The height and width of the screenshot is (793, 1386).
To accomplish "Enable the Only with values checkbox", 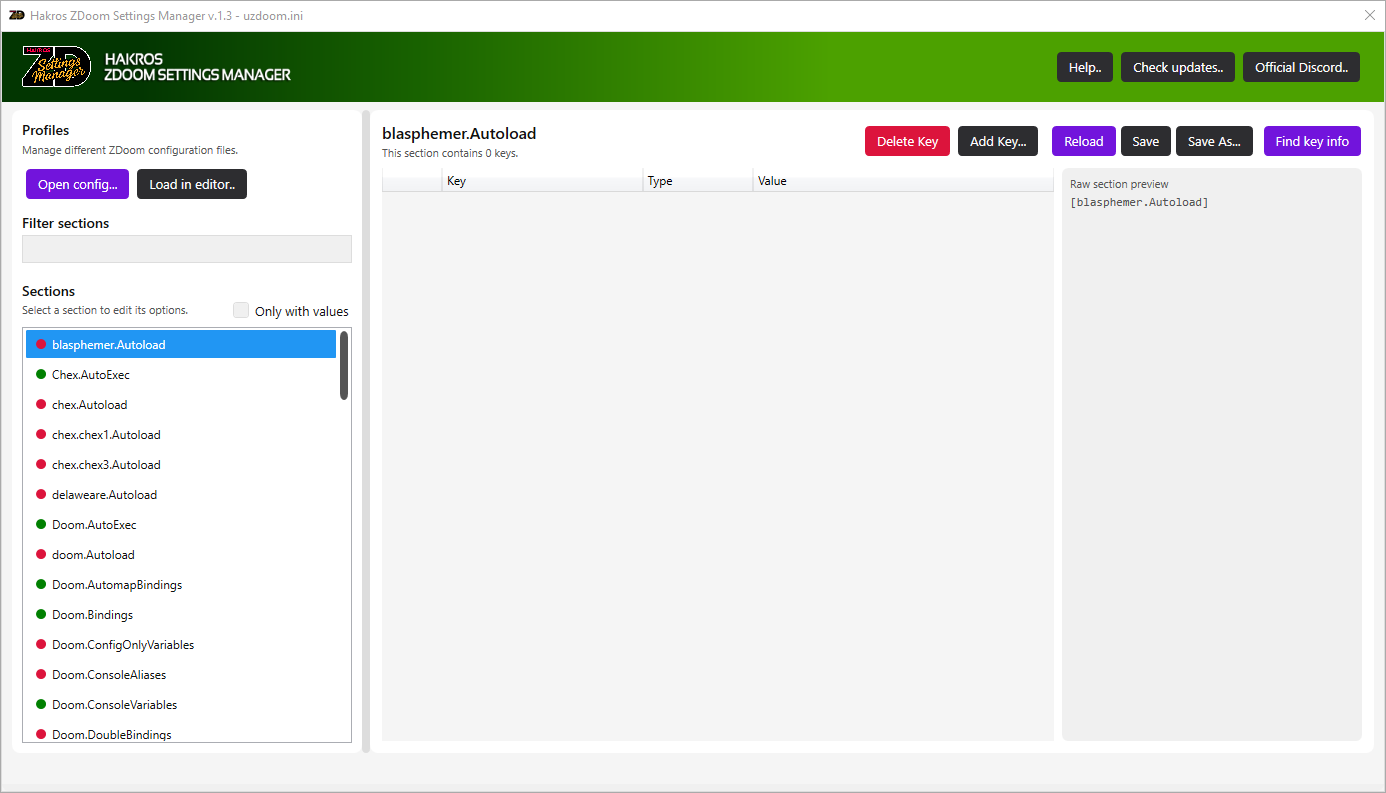I will point(241,310).
